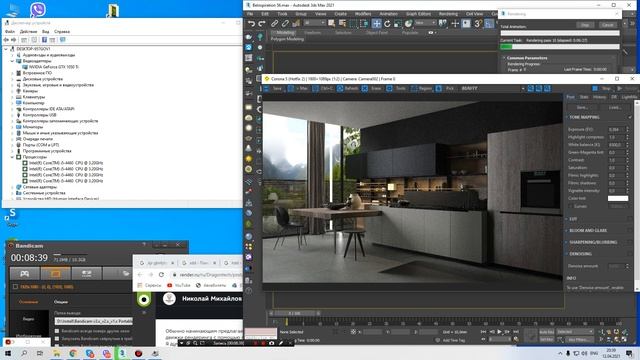Open Справка menu in Device Manager
This screenshot has height=360, width=640.
62,31
